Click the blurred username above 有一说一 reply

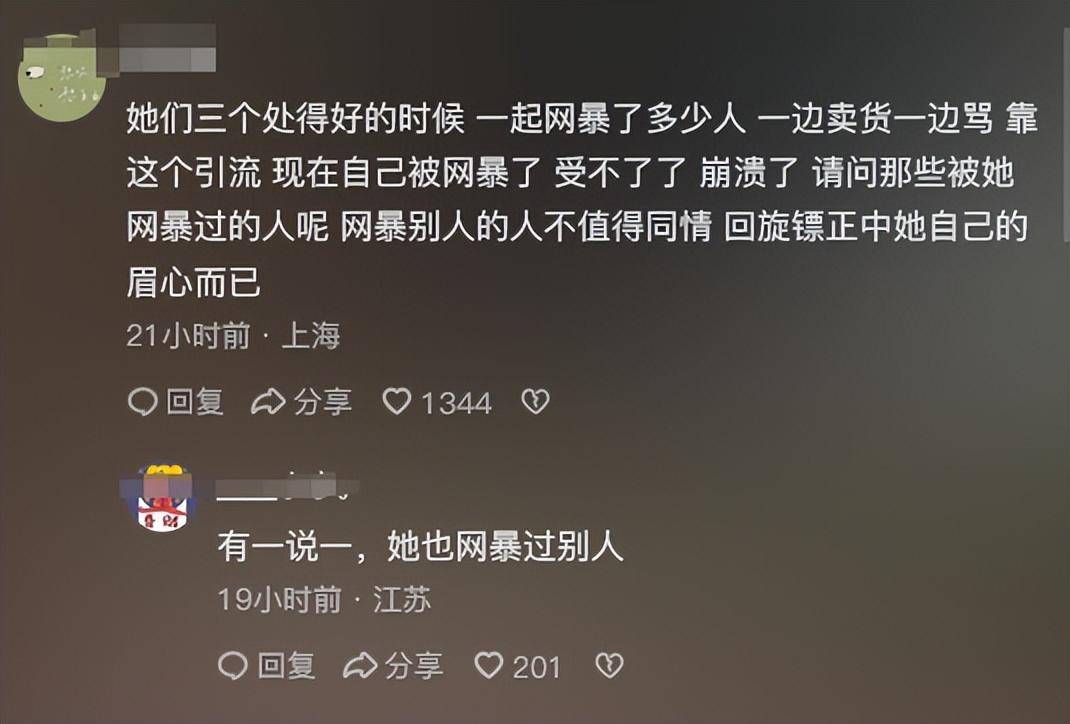tap(287, 489)
